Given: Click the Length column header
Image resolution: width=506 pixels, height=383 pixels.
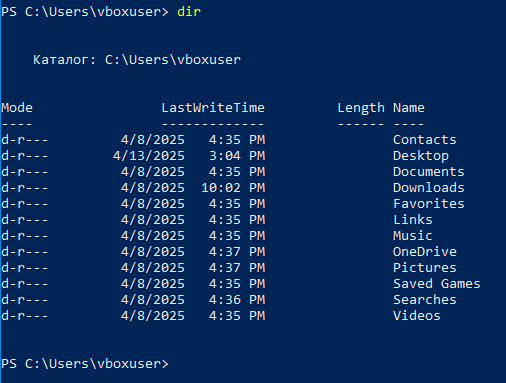Looking at the screenshot, I should pyautogui.click(x=361, y=108).
